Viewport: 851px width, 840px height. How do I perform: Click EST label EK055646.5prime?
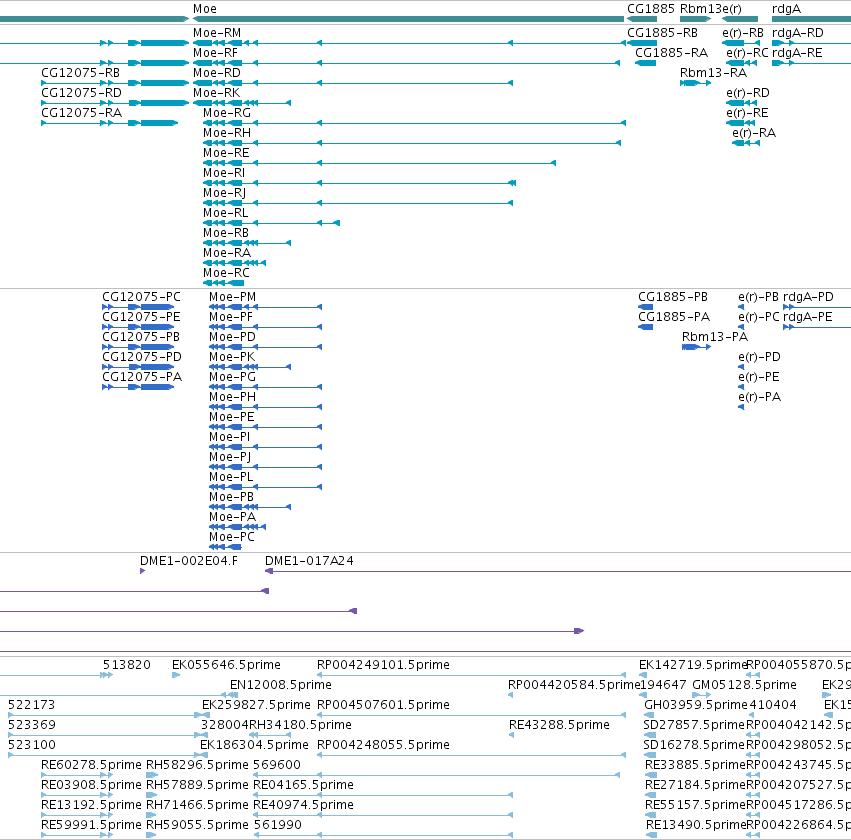pos(226,665)
